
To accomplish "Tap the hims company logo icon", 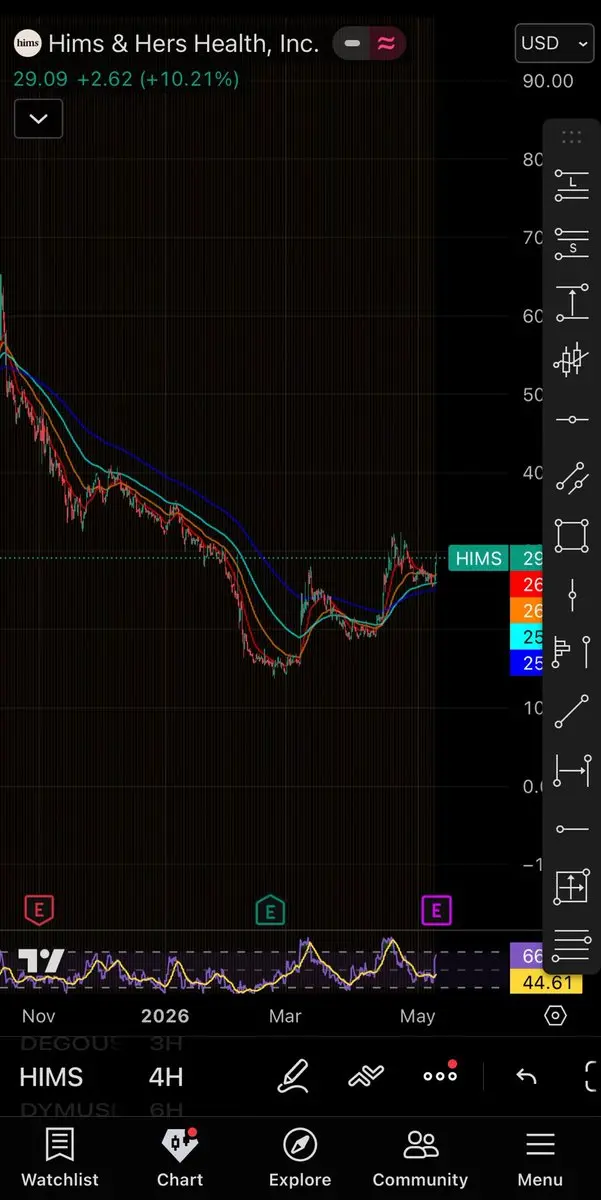I will [x=27, y=44].
